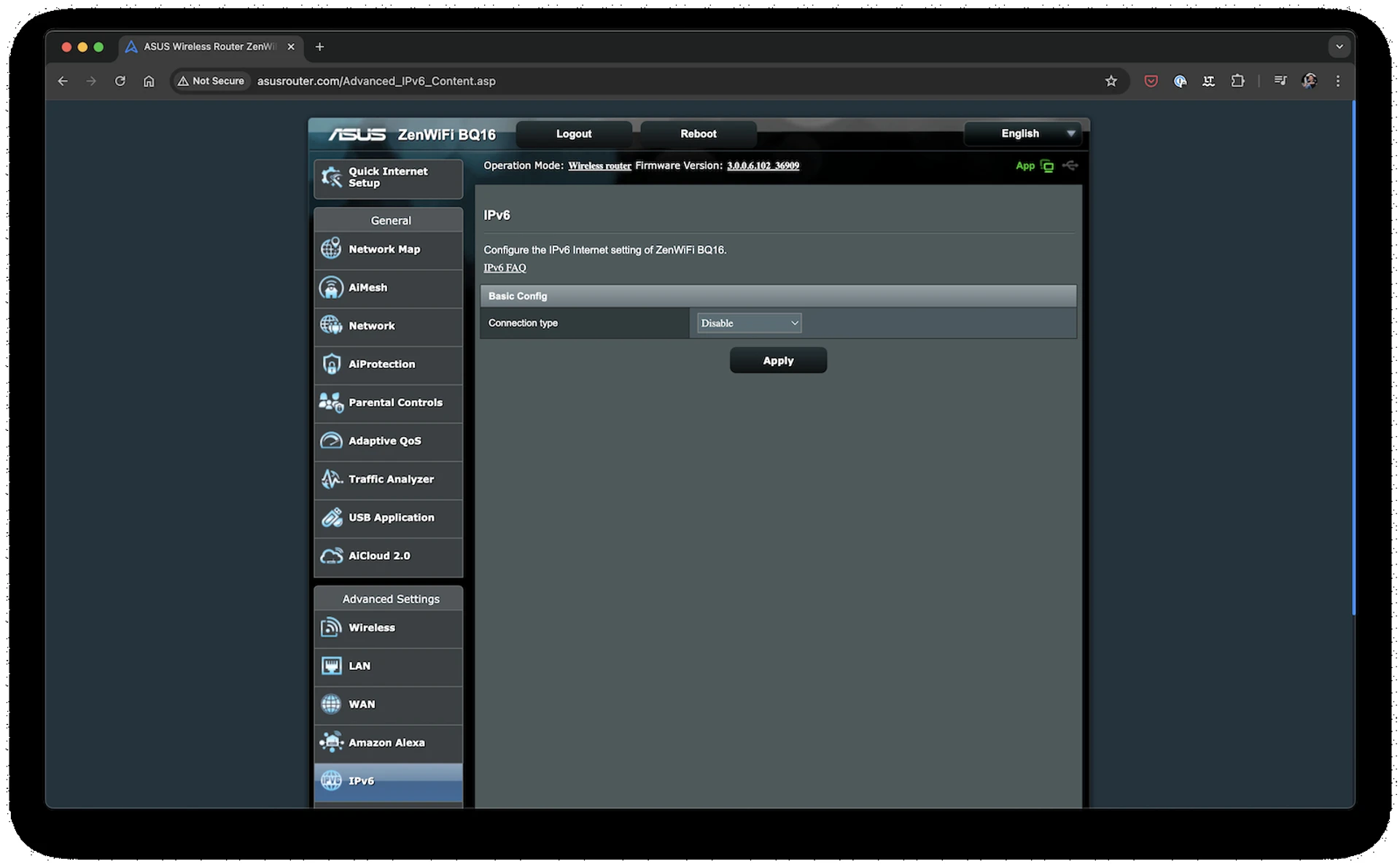Bookmark this page with star icon
Viewport: 1400px width, 867px height.
(x=1111, y=81)
